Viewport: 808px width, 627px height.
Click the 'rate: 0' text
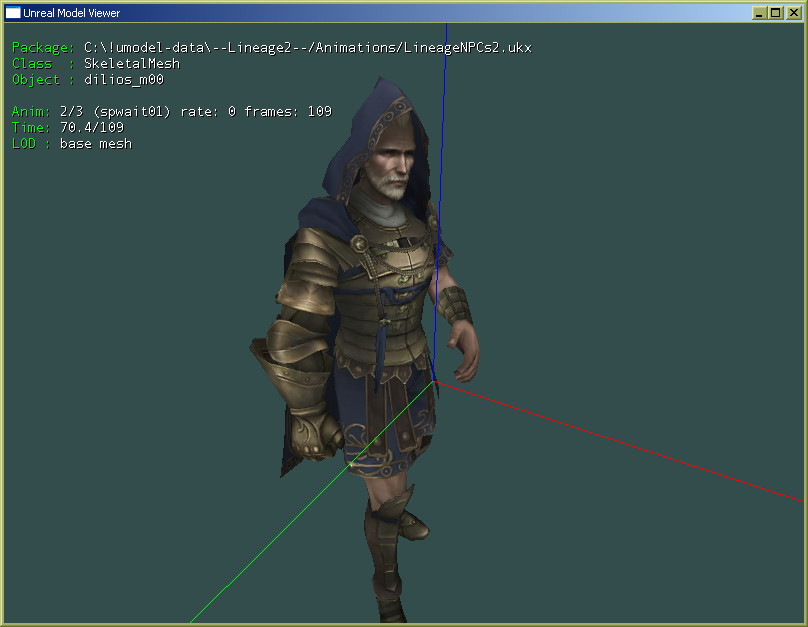coord(208,111)
